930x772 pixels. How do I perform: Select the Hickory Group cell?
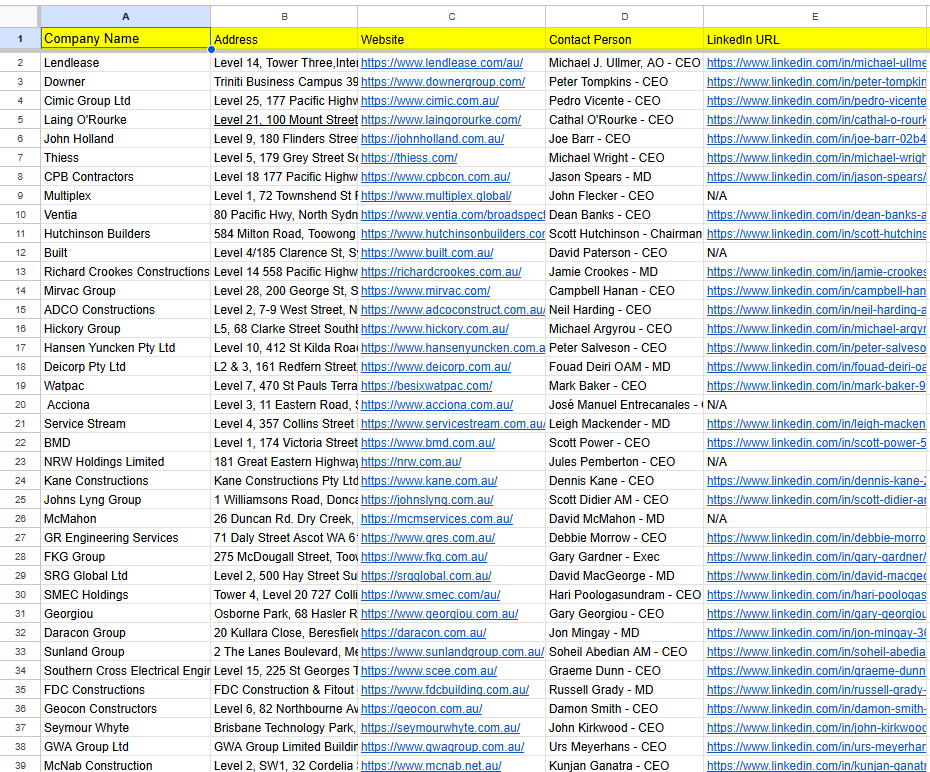click(x=125, y=328)
